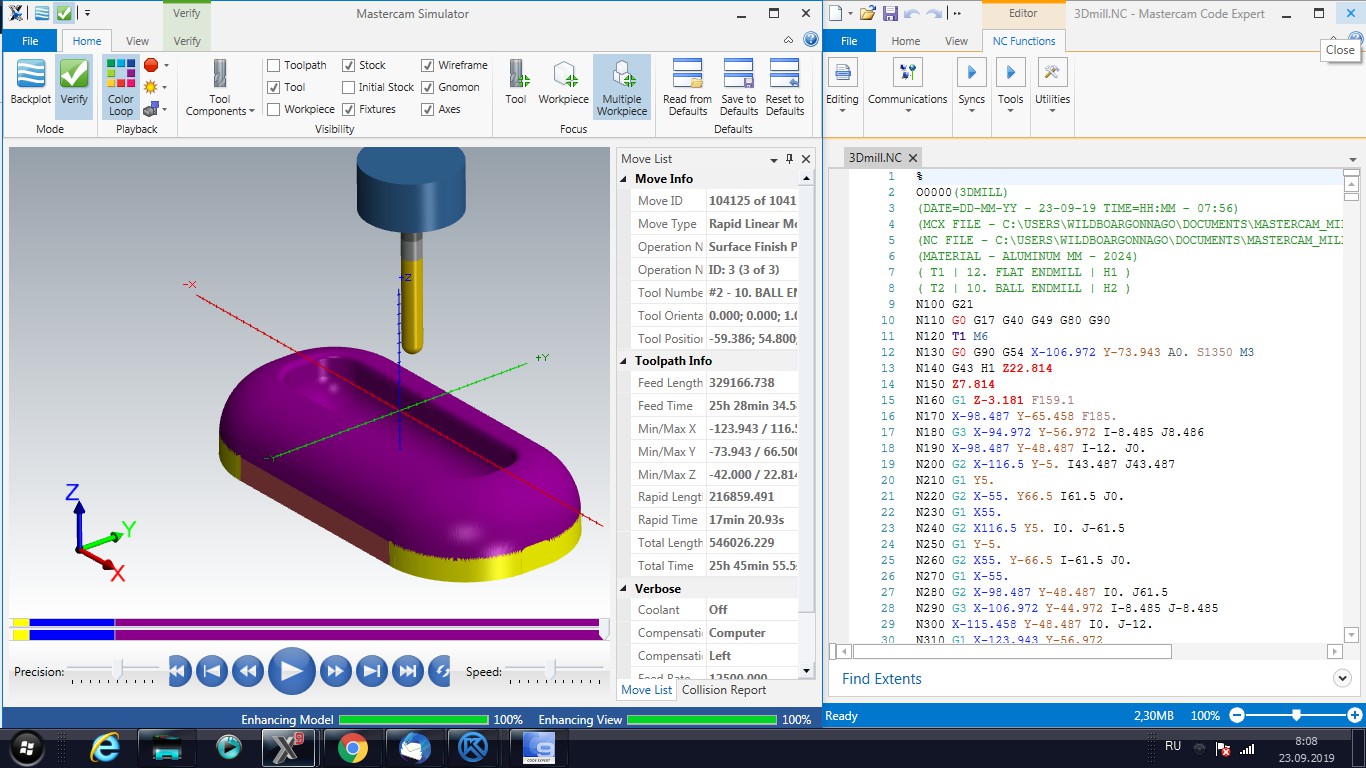Click the Code Expert zoom slider
The width and height of the screenshot is (1366, 768).
point(1296,715)
